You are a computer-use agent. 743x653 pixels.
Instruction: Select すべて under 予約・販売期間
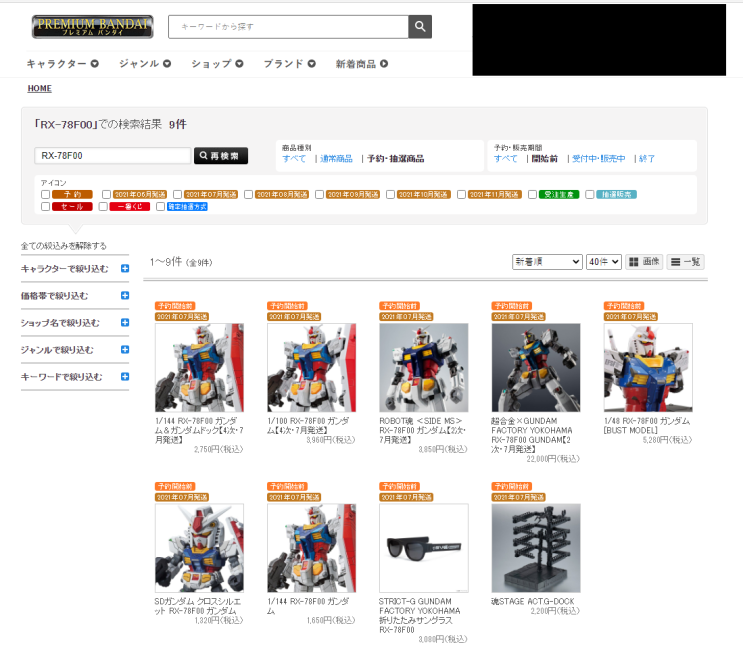point(506,159)
